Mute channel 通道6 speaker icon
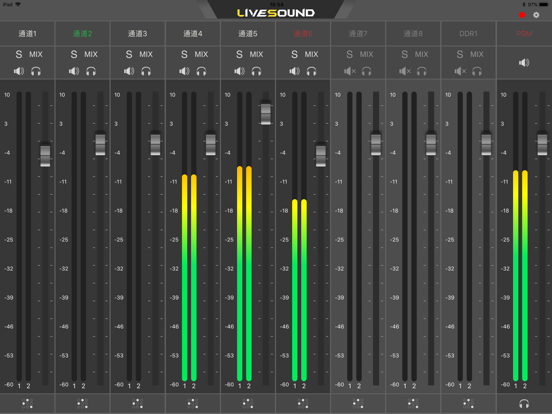The width and height of the screenshot is (552, 414). point(294,71)
